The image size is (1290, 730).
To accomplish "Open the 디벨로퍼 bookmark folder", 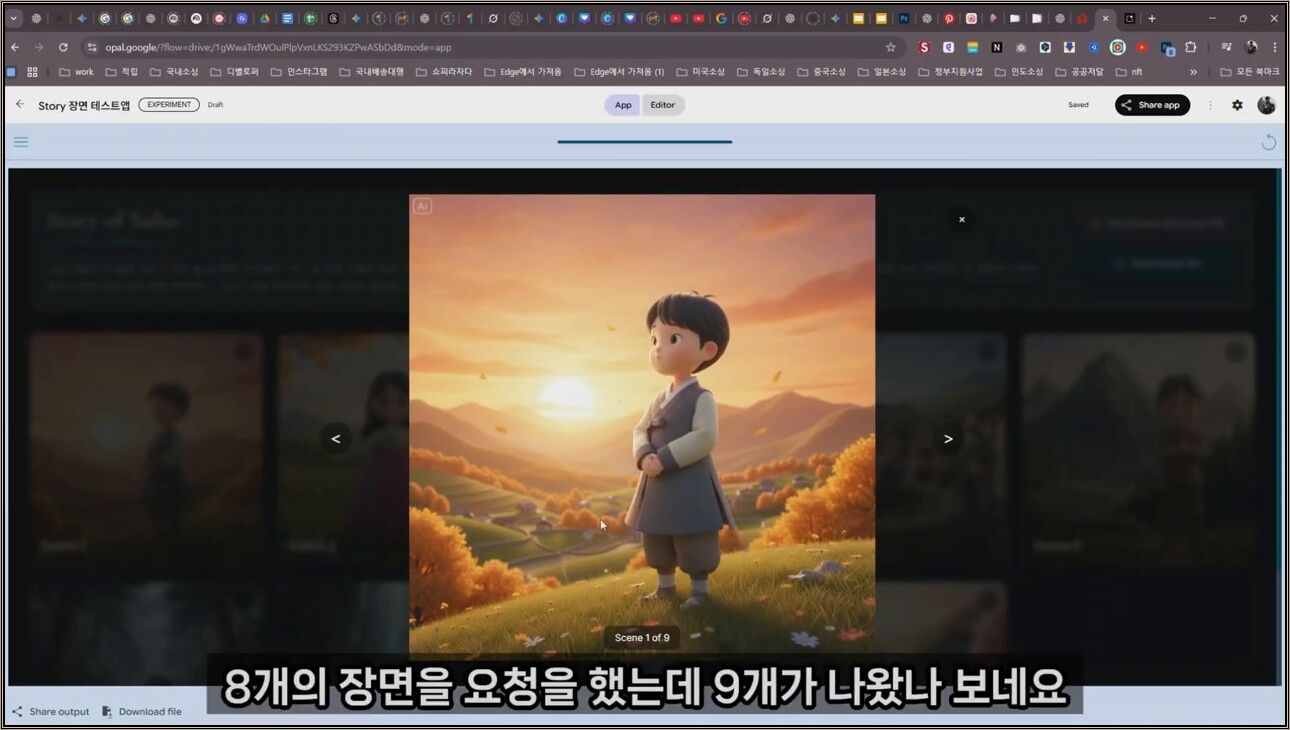I will (235, 72).
